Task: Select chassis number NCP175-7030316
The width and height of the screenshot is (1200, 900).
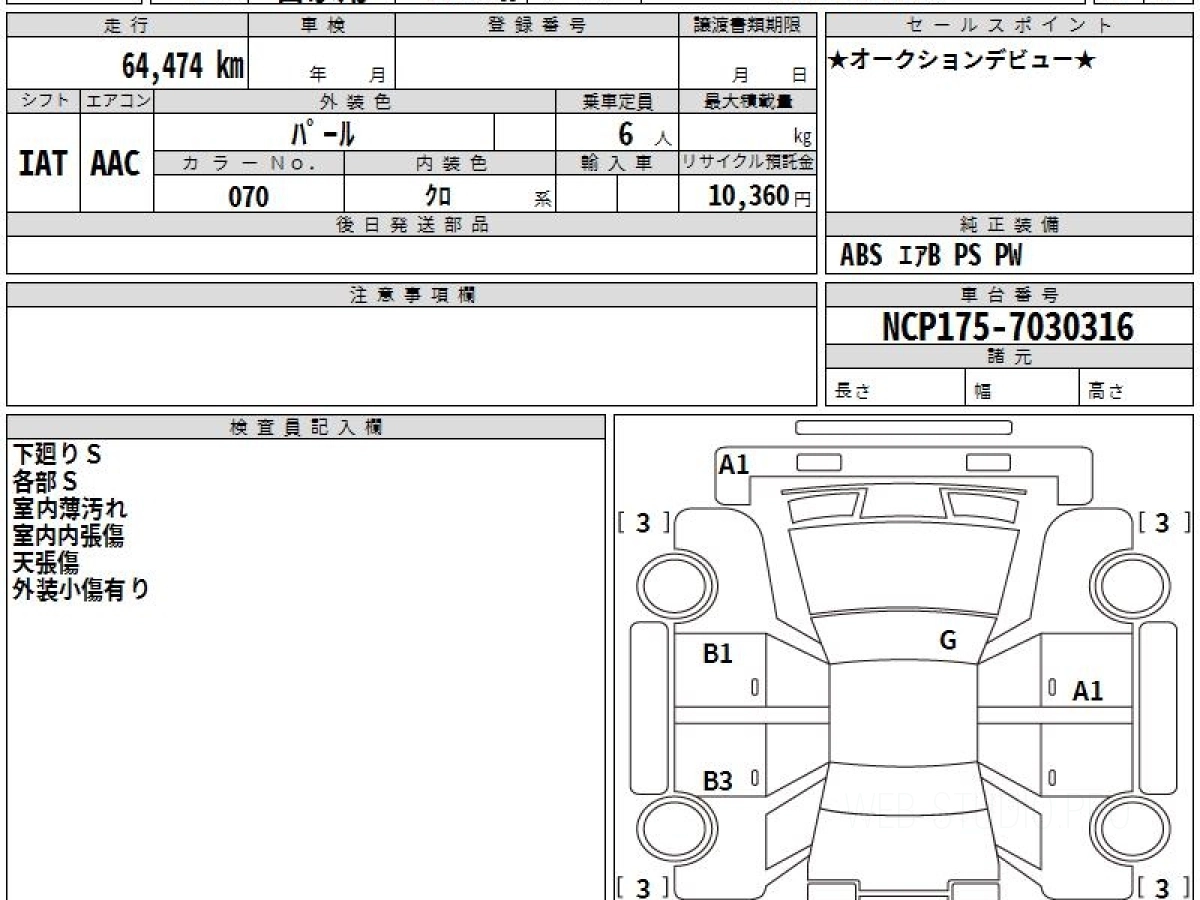Action: pyautogui.click(x=1008, y=326)
